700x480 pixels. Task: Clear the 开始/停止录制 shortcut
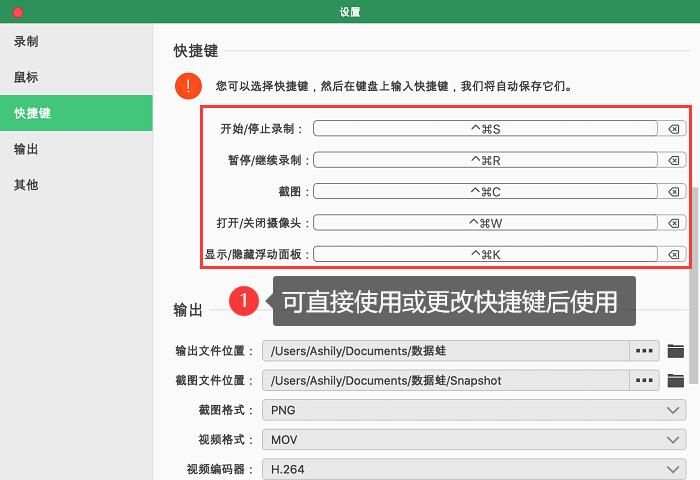(673, 129)
